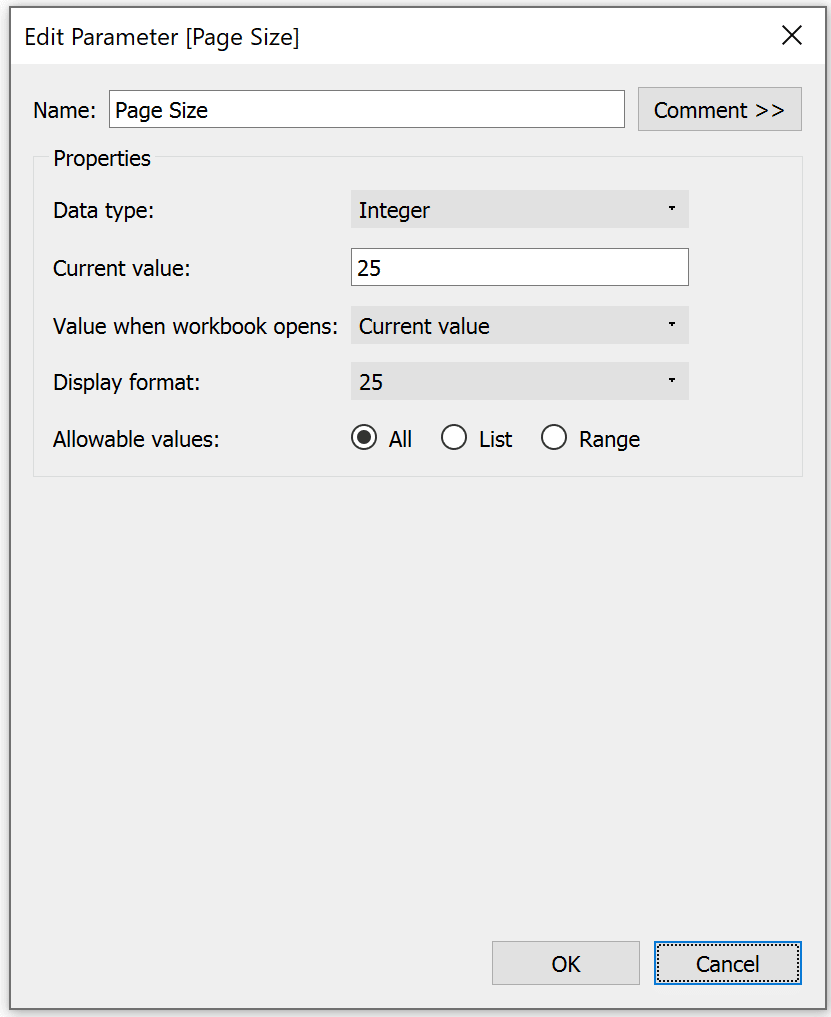
Task: Click the Properties group heading
Action: click(x=102, y=158)
